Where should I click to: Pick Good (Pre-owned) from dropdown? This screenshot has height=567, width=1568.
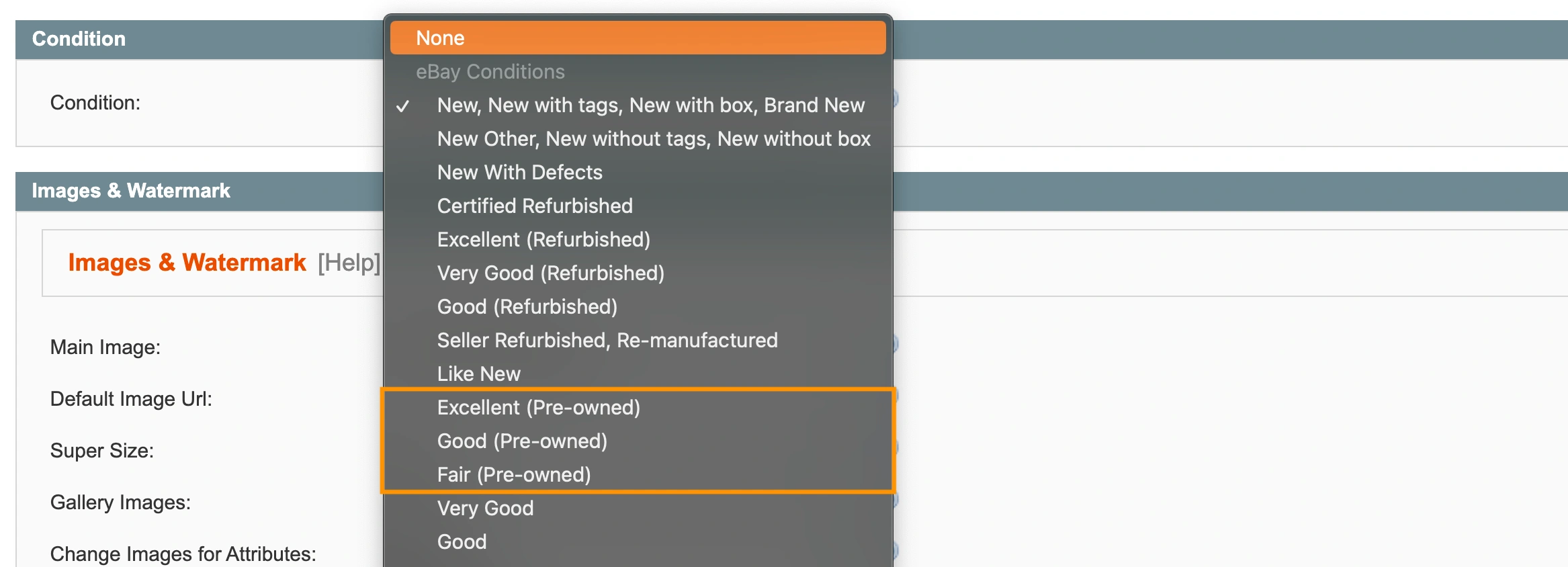522,441
